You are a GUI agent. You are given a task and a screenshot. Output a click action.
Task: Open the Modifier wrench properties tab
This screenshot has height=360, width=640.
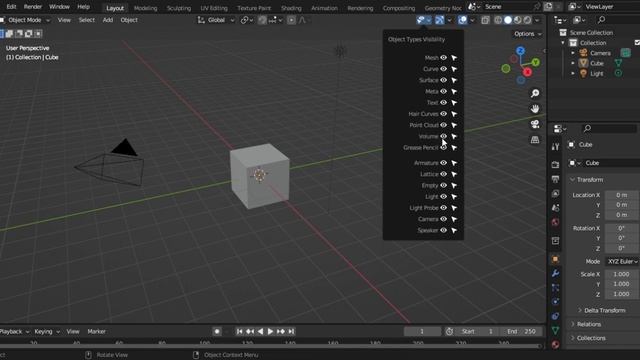555,273
